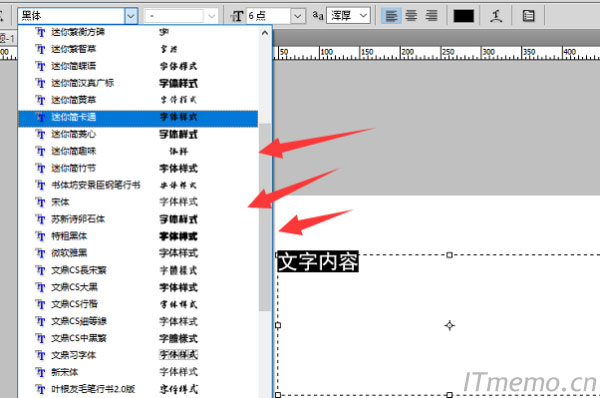Click the text box top-center handle

450,255
